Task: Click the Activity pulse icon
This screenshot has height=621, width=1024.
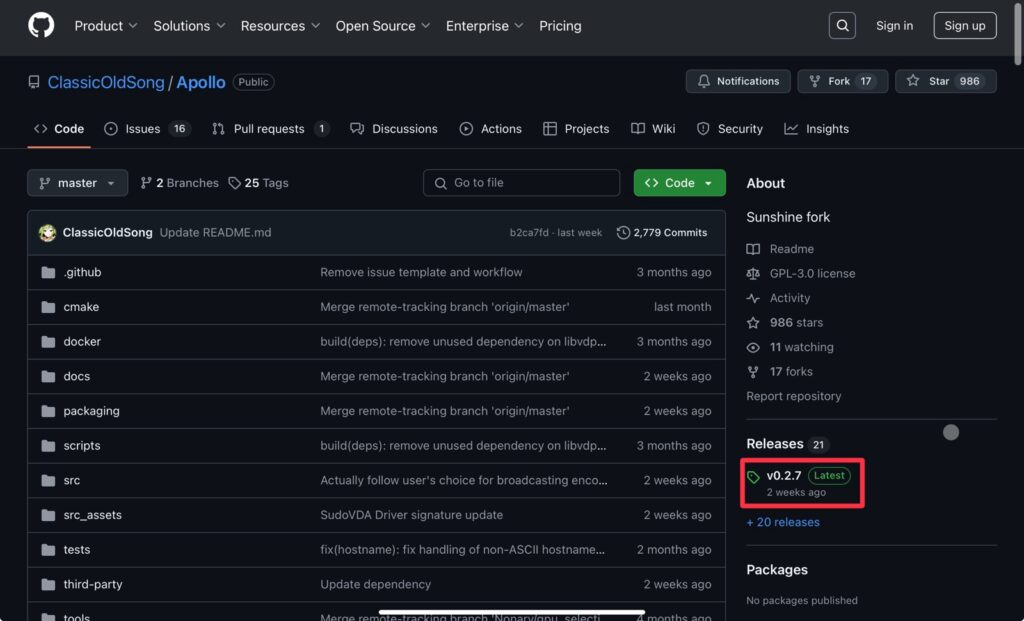Action: point(753,298)
